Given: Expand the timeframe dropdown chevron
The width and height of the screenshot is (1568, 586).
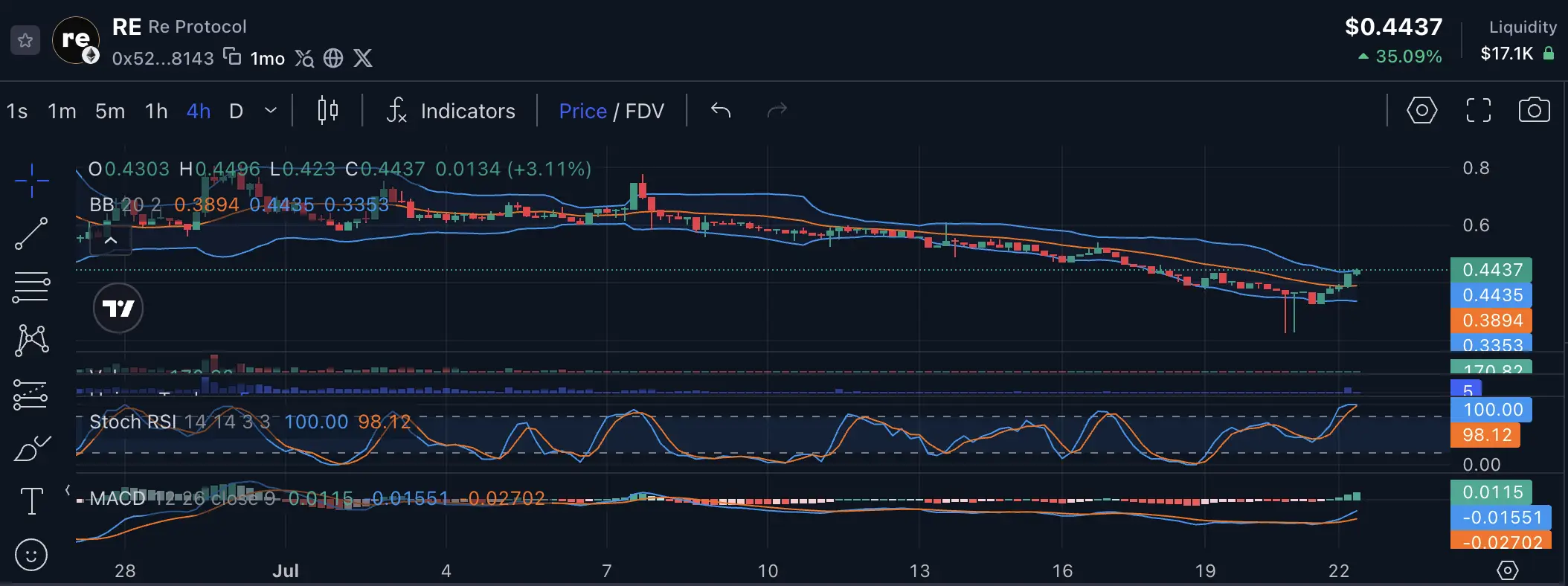Looking at the screenshot, I should (271, 111).
